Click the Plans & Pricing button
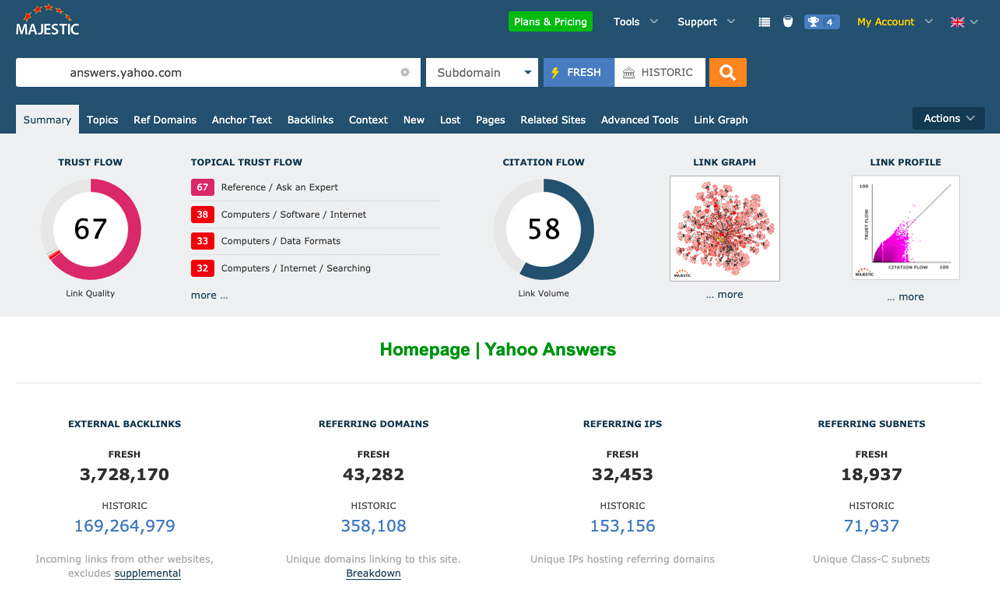Screen dimensions: 1000x595 click(550, 22)
